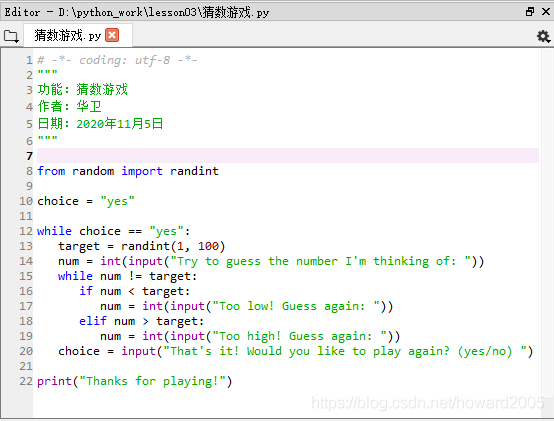554x421 pixels.
Task: Click line number 7 in the gutter
Action: pos(29,156)
